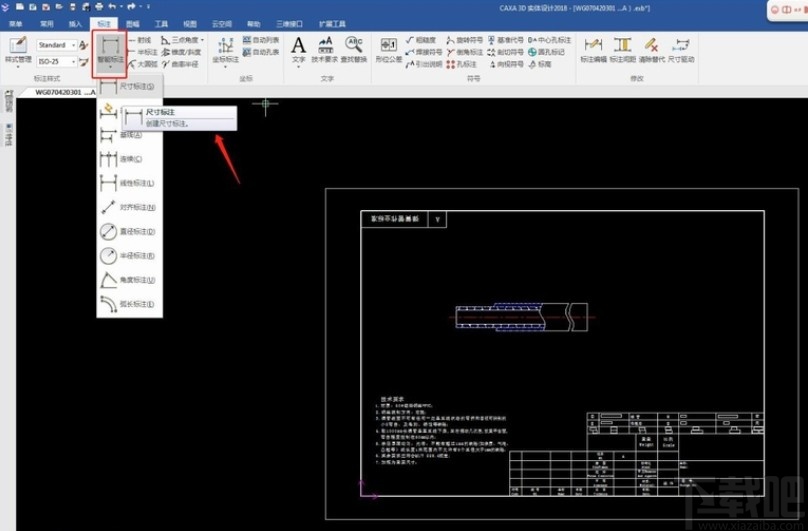Select the 粗糙度 roughness symbol
Screen dimensions: 808x531
420,40
